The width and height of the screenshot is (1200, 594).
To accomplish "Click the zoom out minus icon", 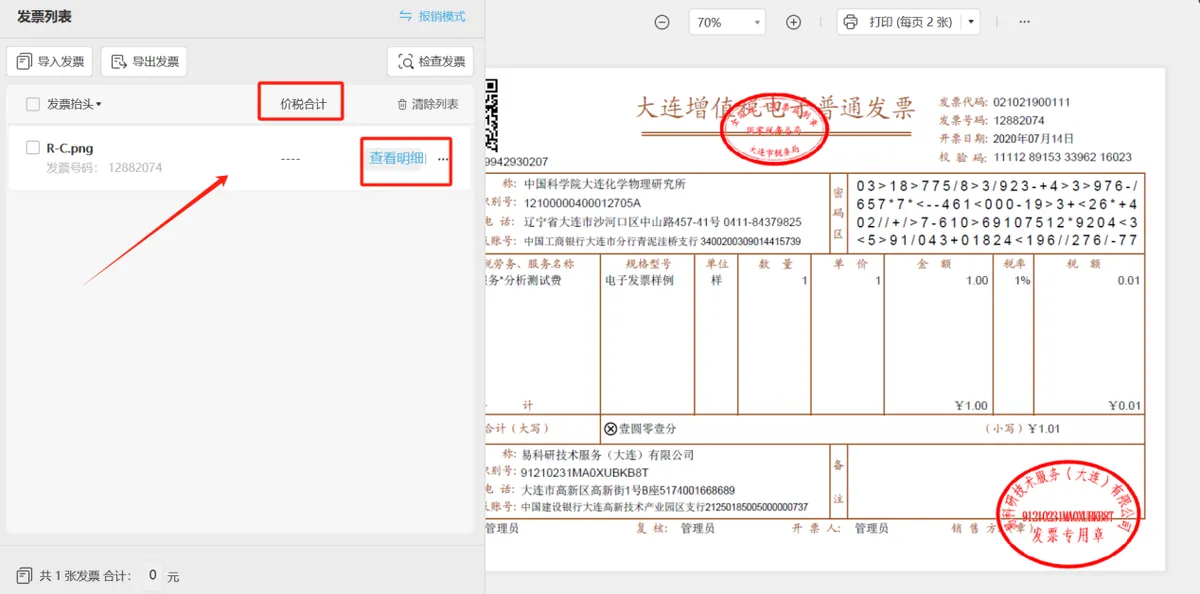I will [x=662, y=22].
